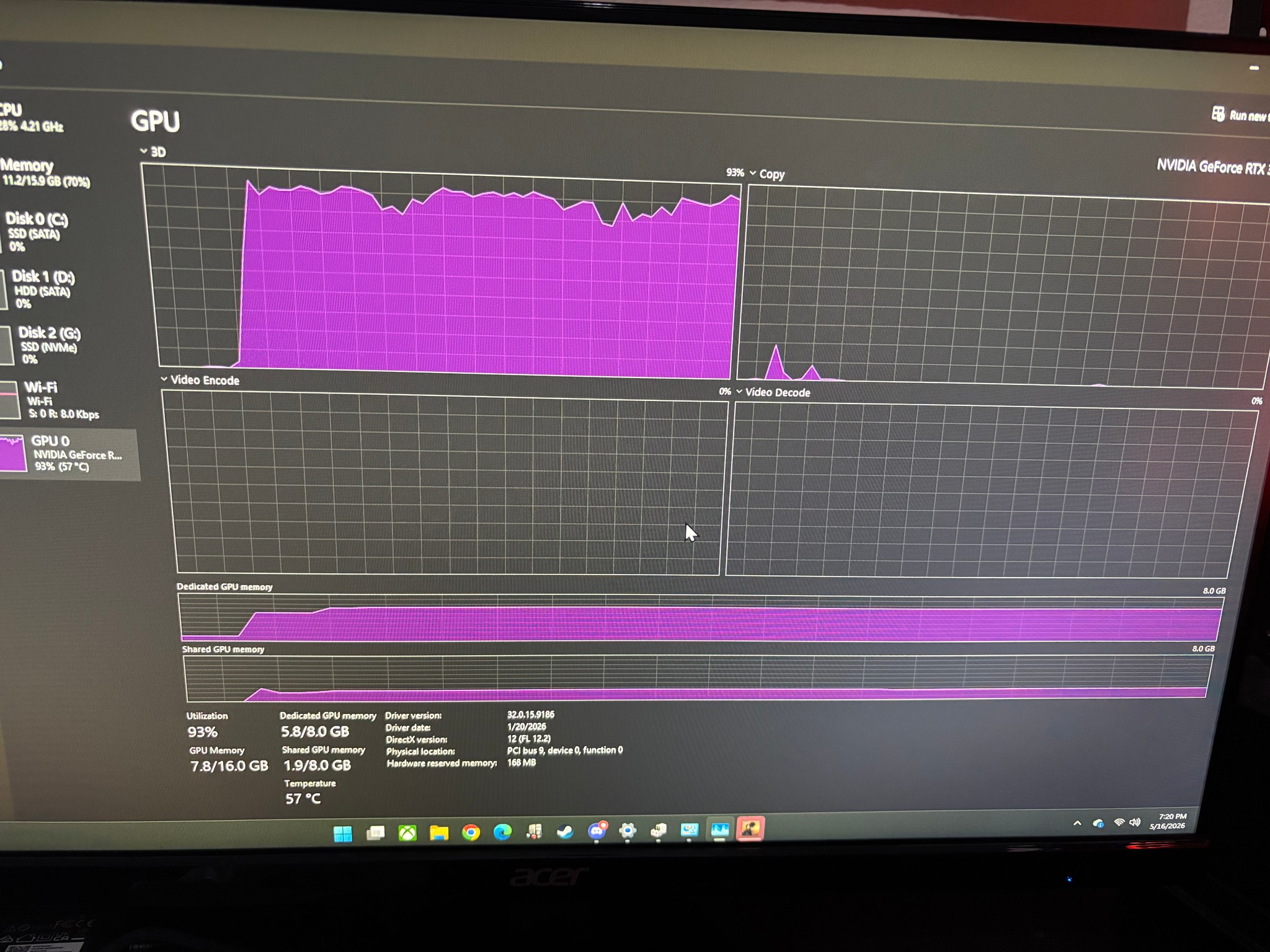Launch the Xbox app from taskbar

[x=407, y=833]
